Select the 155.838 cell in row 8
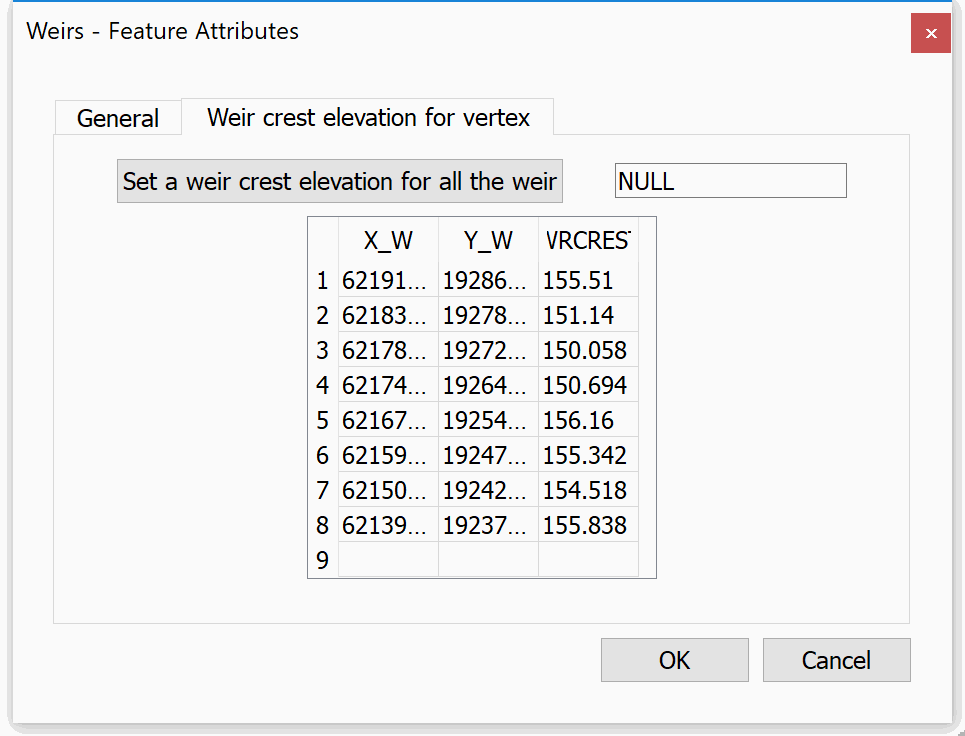 [x=588, y=526]
